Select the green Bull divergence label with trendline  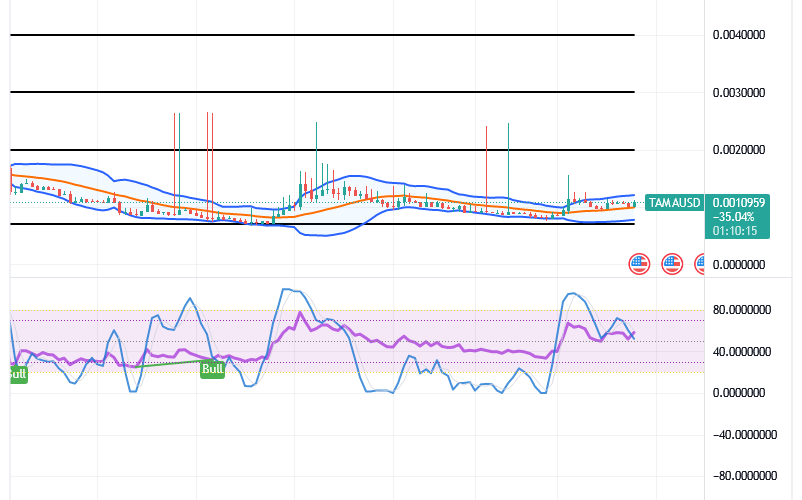[212, 369]
